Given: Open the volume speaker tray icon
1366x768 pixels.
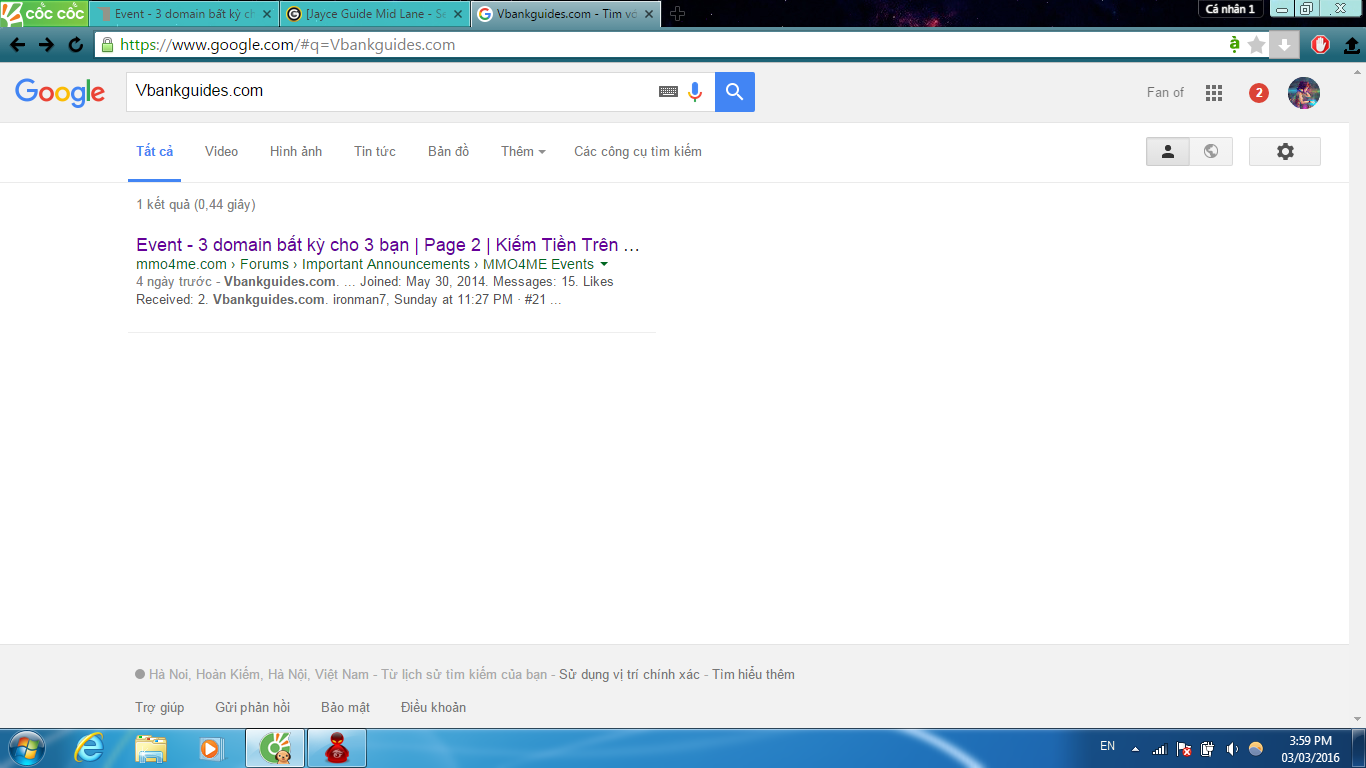Looking at the screenshot, I should [x=1231, y=749].
